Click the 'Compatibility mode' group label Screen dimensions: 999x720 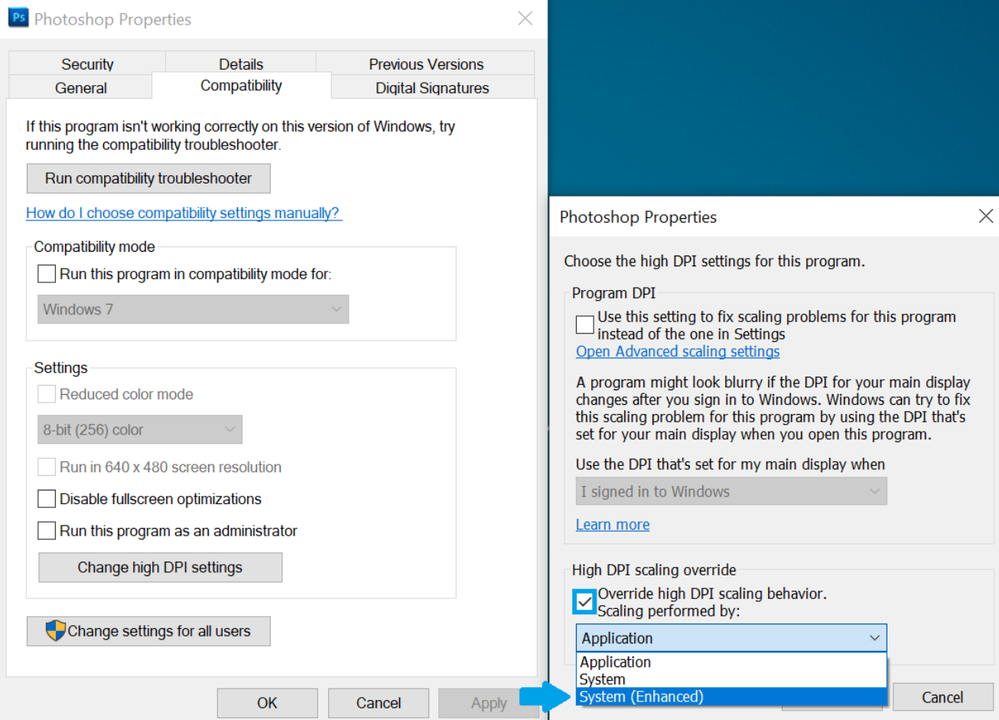[94, 247]
